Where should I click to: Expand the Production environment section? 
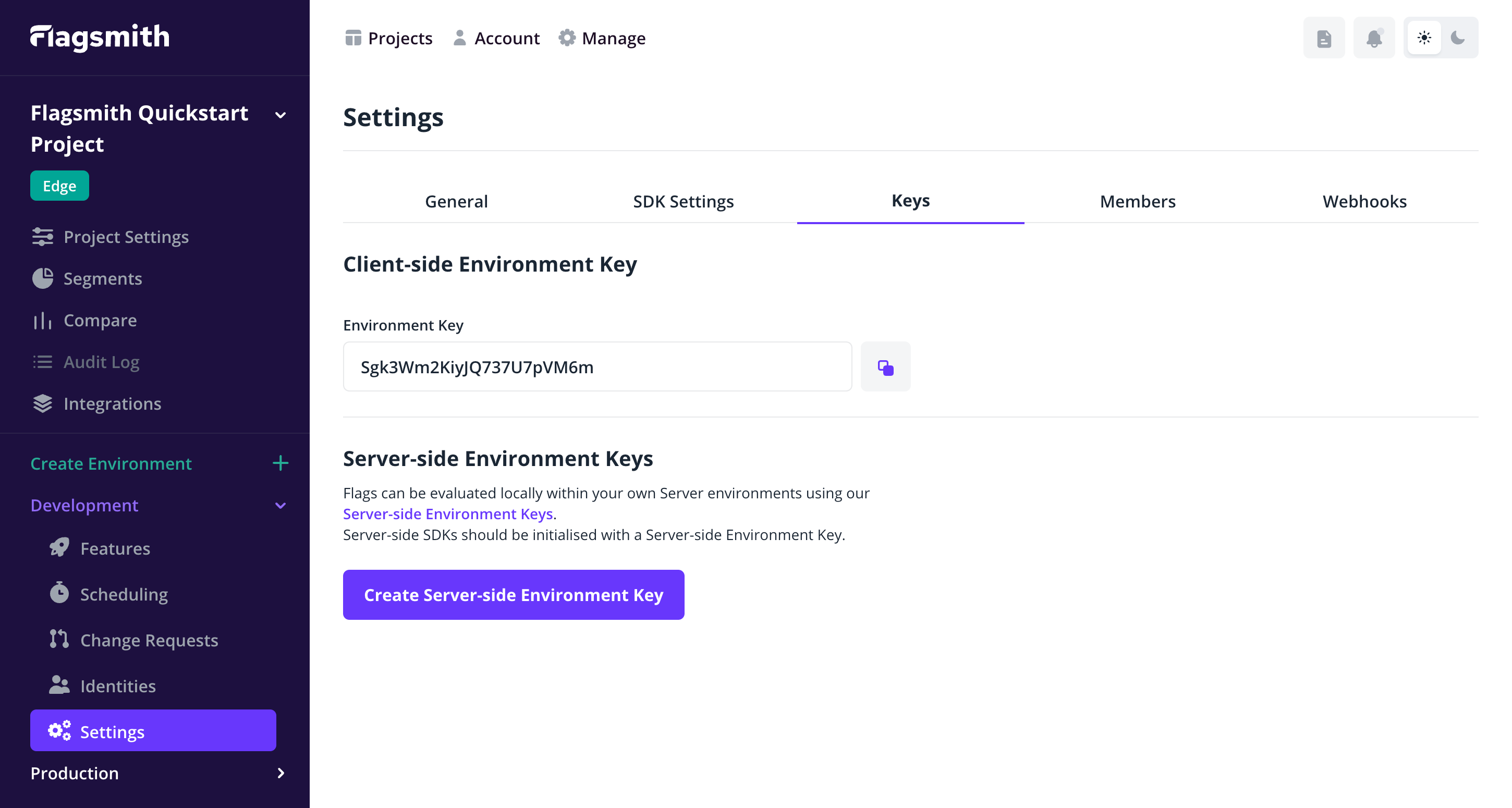tap(281, 773)
